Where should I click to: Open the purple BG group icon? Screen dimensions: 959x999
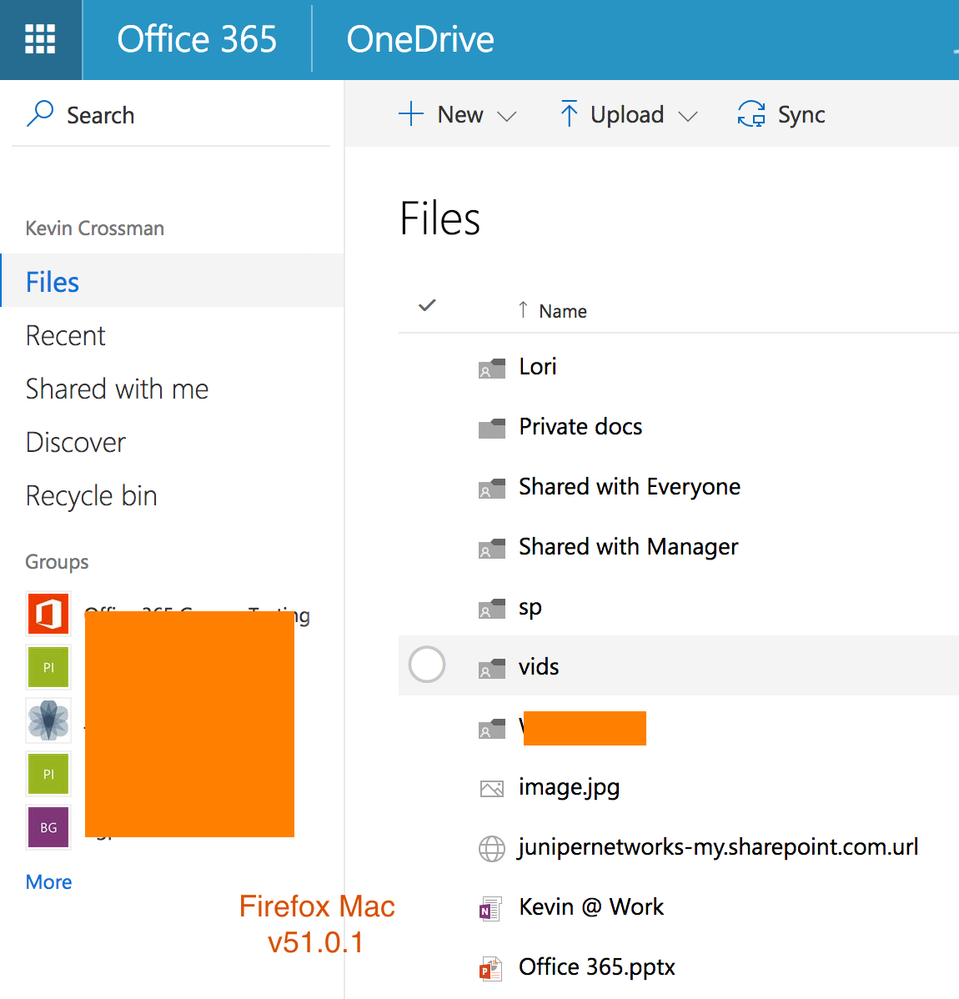[x=48, y=827]
